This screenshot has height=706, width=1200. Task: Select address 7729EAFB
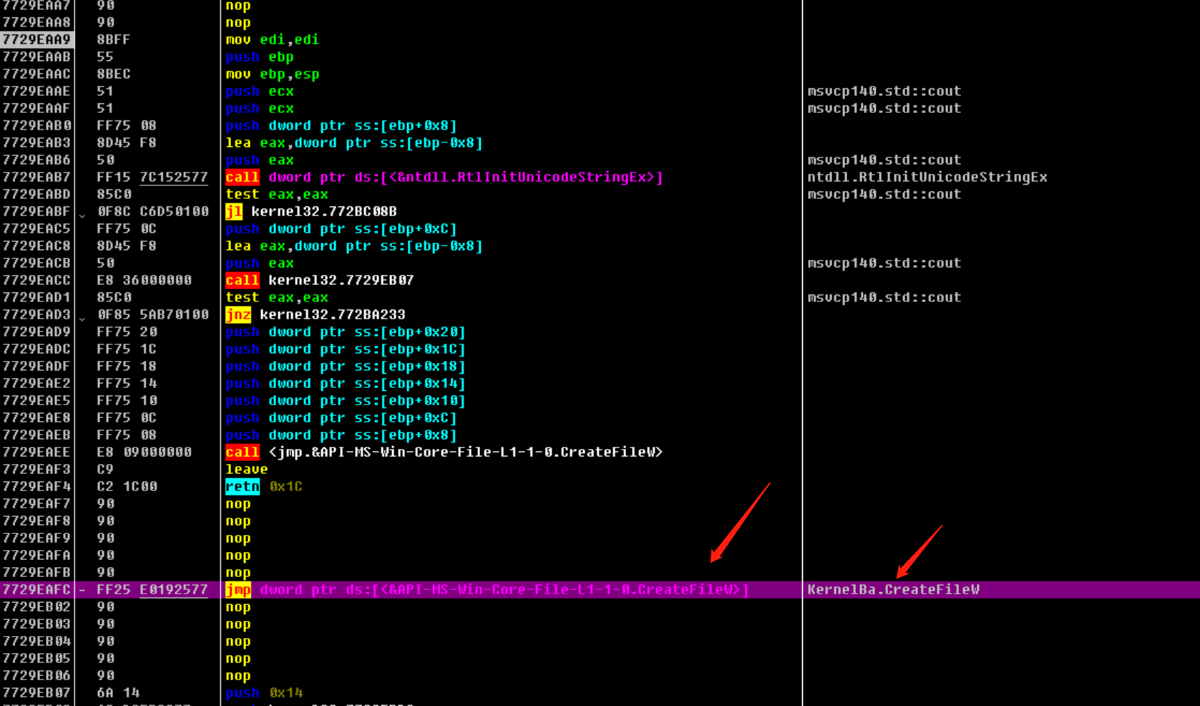(x=36, y=573)
